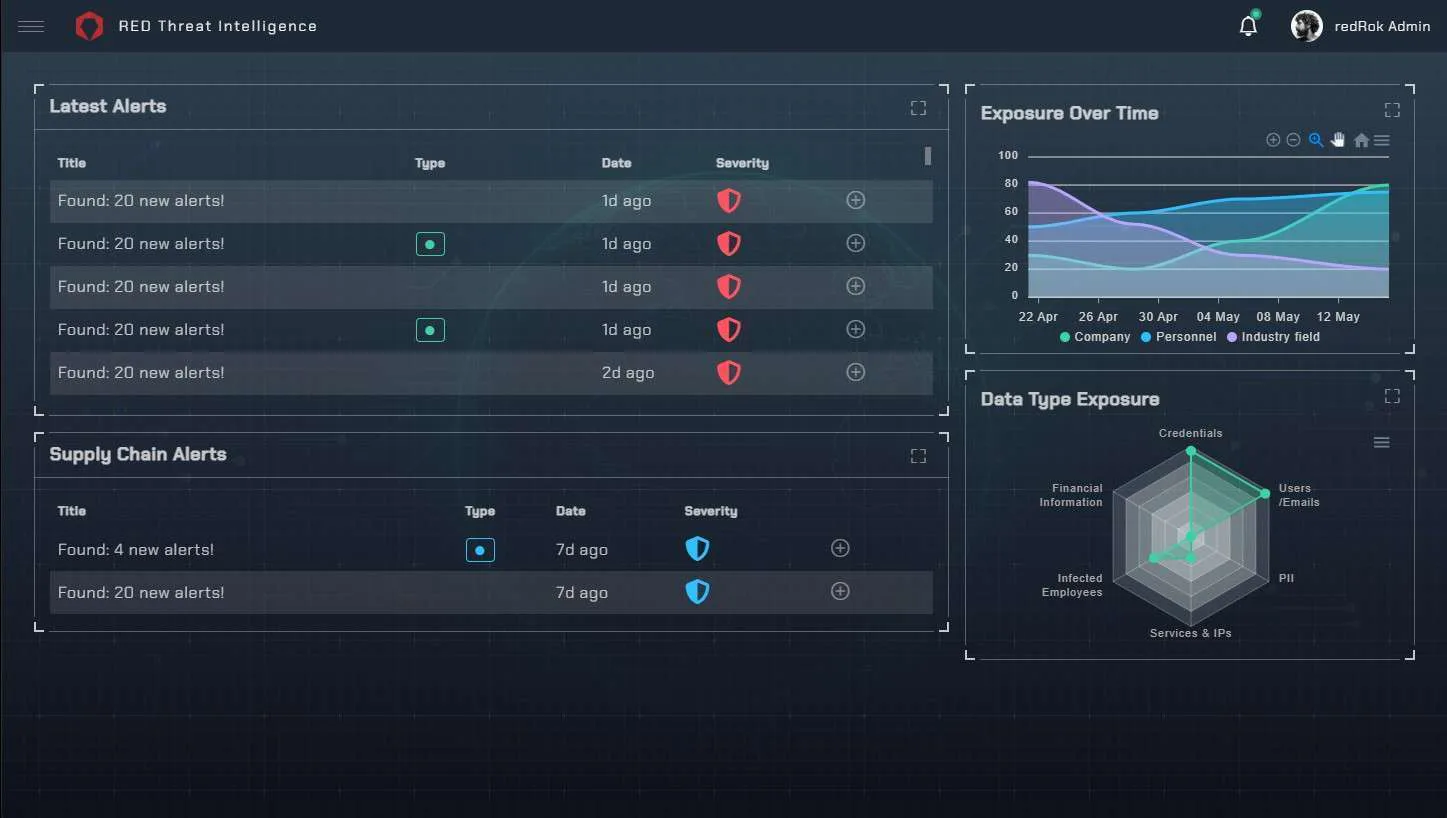Image resolution: width=1447 pixels, height=818 pixels.
Task: Expand the 2d ago alert with plus
Action: [x=855, y=372]
